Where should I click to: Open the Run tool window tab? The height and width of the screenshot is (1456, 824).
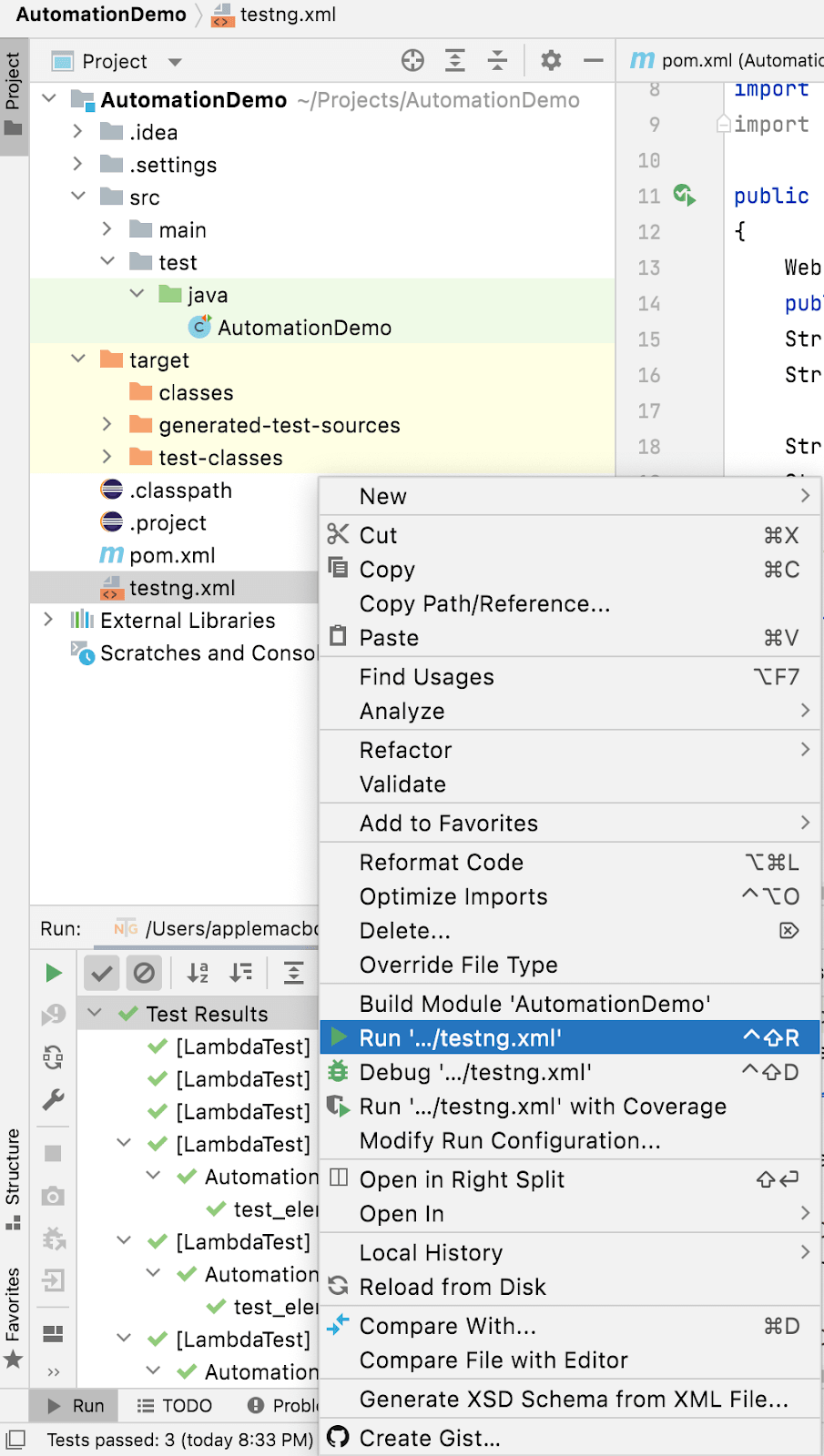coord(76,1405)
